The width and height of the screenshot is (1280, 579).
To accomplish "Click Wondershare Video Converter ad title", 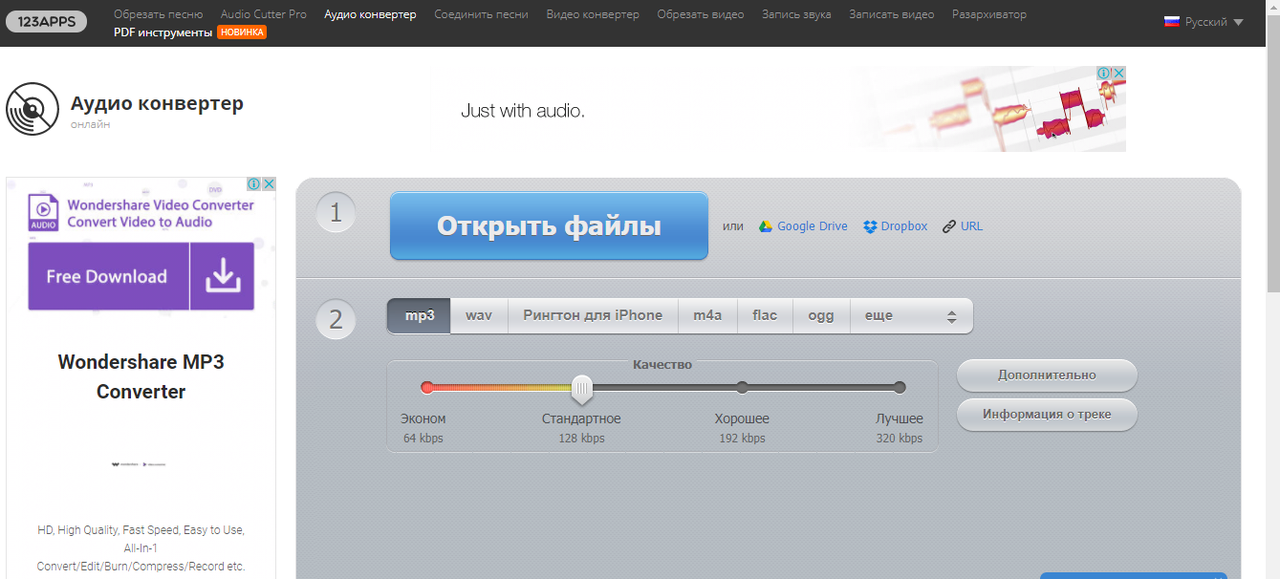I will (x=161, y=213).
